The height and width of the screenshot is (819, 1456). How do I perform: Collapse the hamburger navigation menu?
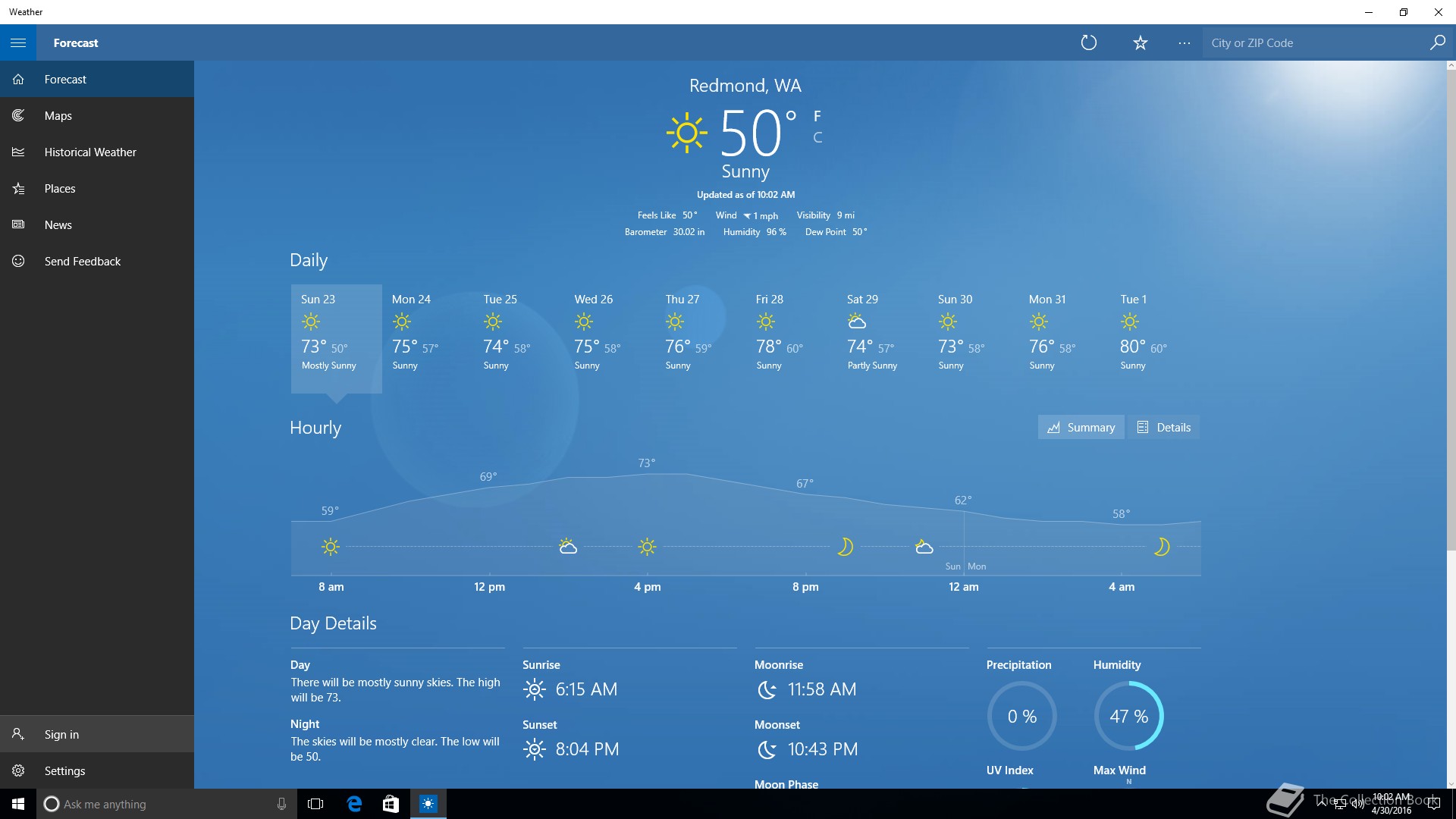tap(18, 42)
